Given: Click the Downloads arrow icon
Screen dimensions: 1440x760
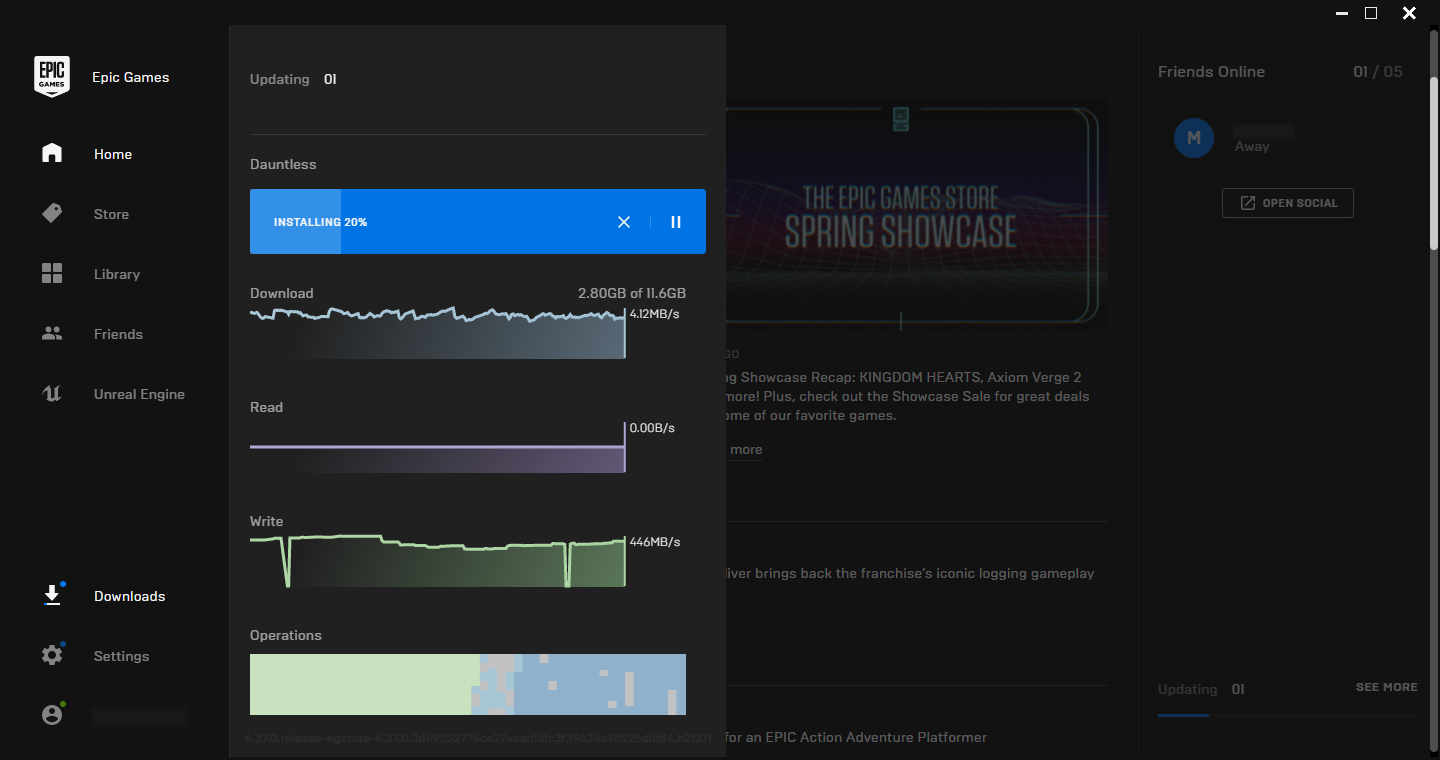Looking at the screenshot, I should pos(52,595).
